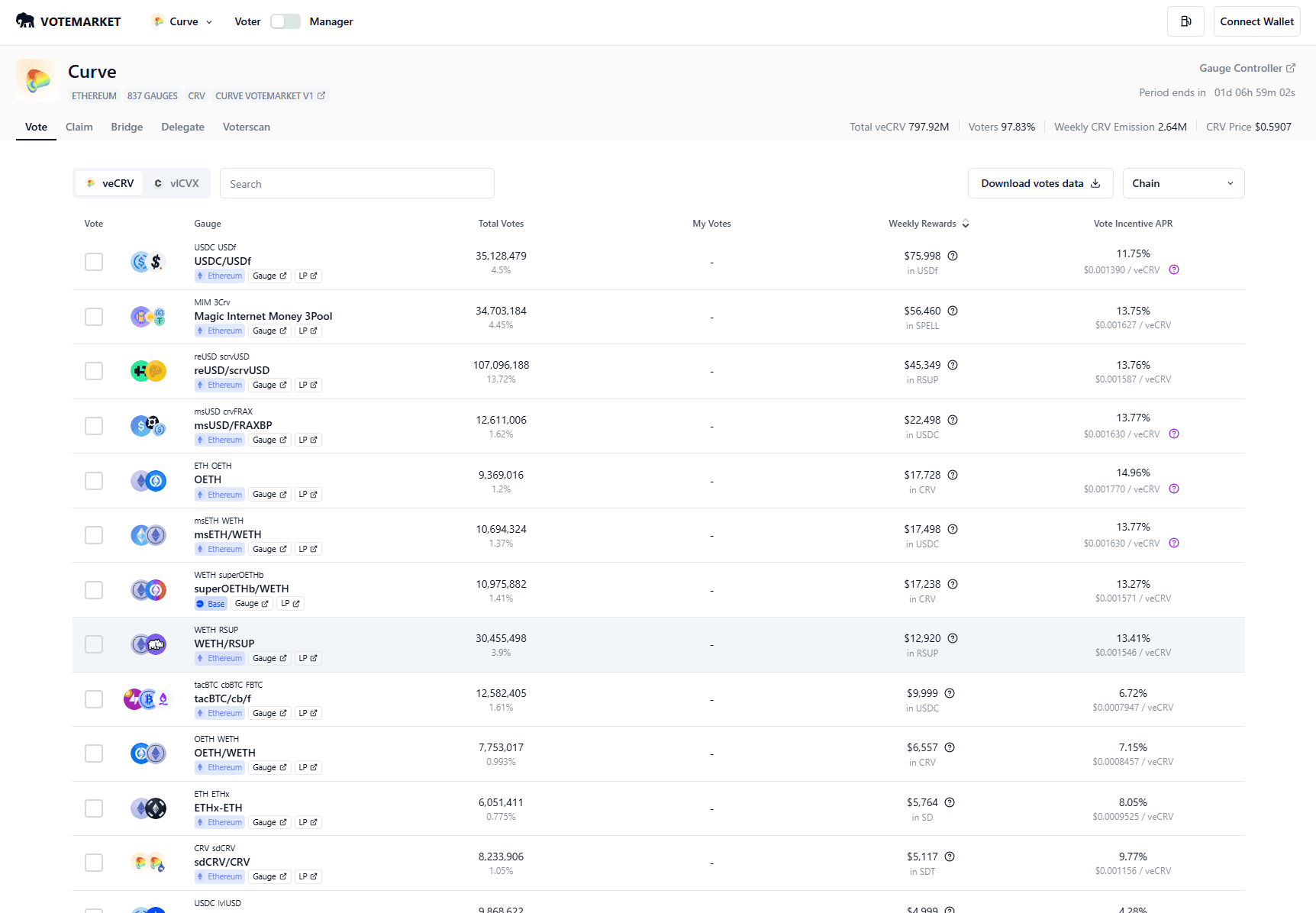This screenshot has height=913, width=1316.
Task: Click Download votes data button
Action: coord(1040,183)
